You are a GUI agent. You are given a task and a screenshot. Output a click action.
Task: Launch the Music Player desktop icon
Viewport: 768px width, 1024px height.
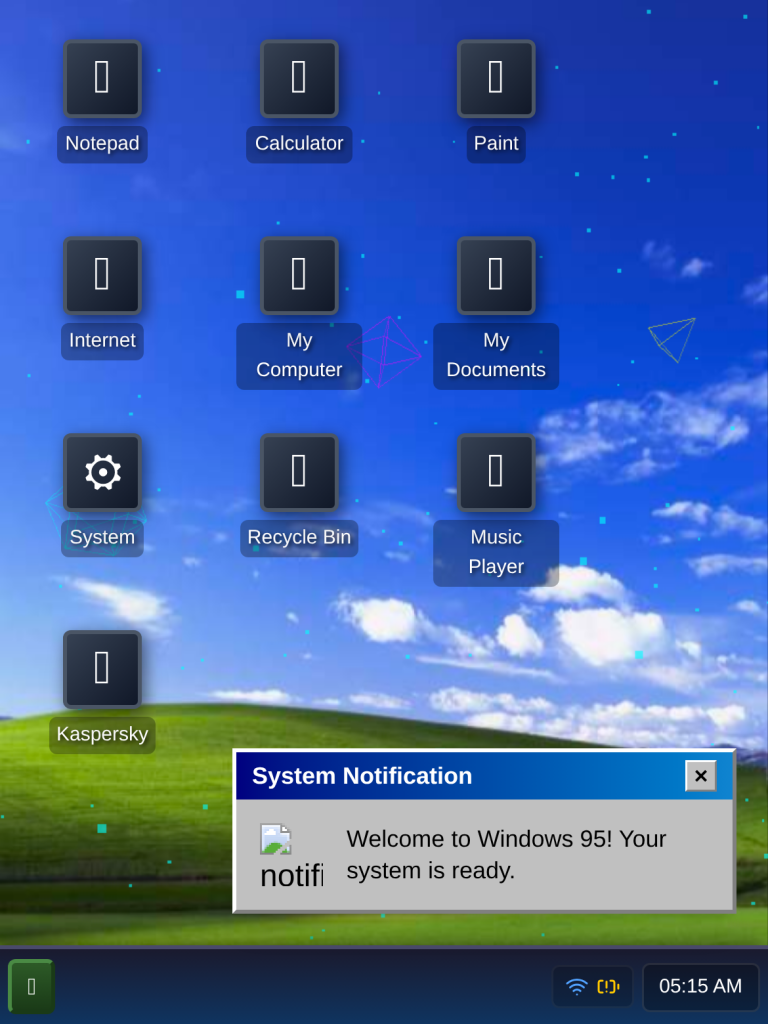(x=496, y=473)
